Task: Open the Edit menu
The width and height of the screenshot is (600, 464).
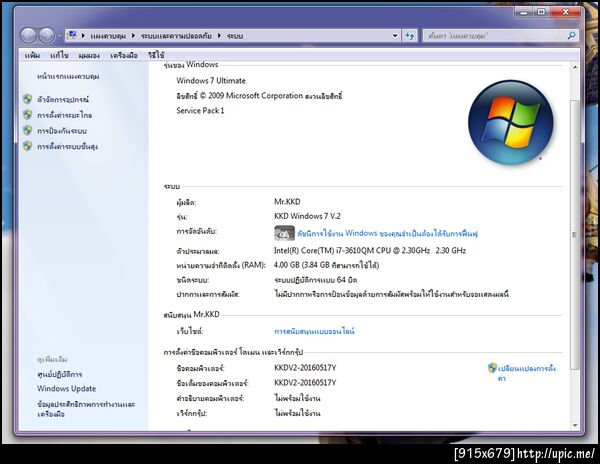Action: click(x=59, y=56)
